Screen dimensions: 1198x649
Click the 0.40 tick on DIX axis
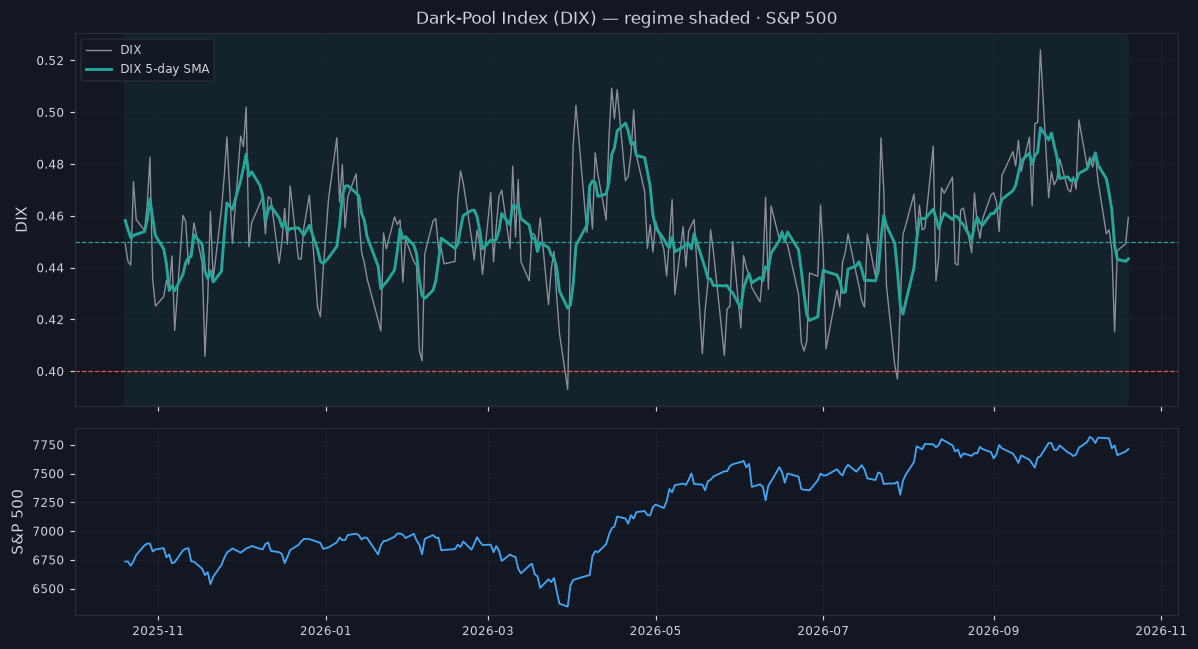[x=50, y=372]
